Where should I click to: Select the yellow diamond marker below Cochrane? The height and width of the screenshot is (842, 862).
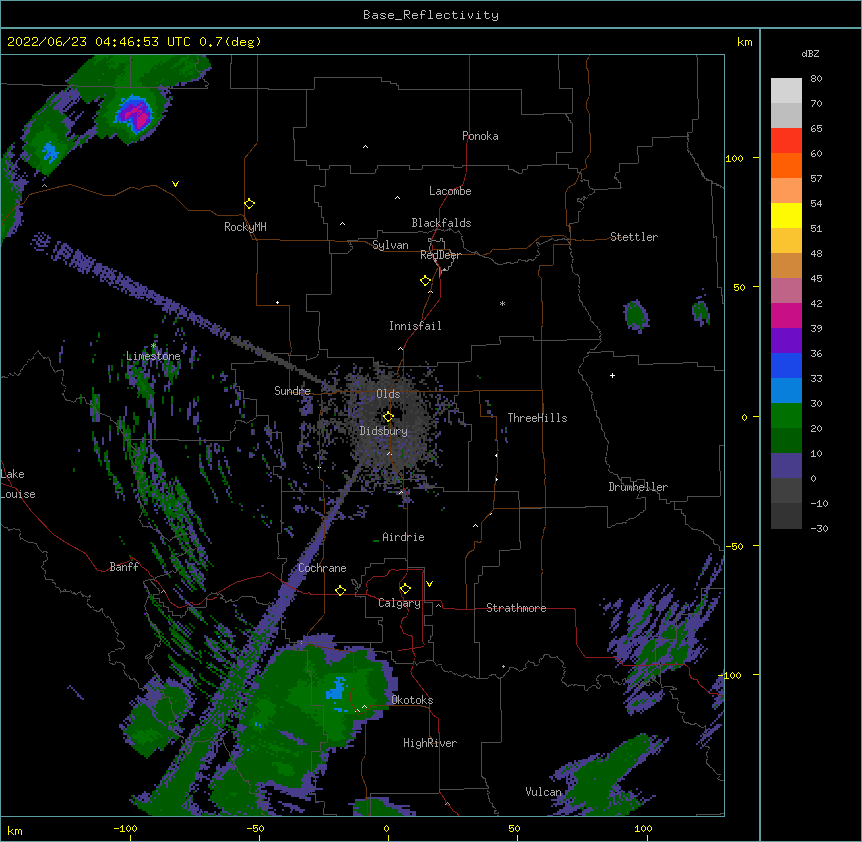[x=340, y=590]
